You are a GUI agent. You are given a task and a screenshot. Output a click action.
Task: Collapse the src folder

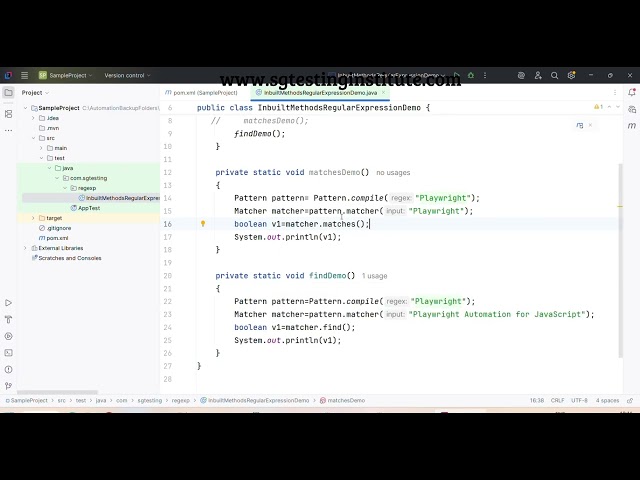(x=33, y=138)
